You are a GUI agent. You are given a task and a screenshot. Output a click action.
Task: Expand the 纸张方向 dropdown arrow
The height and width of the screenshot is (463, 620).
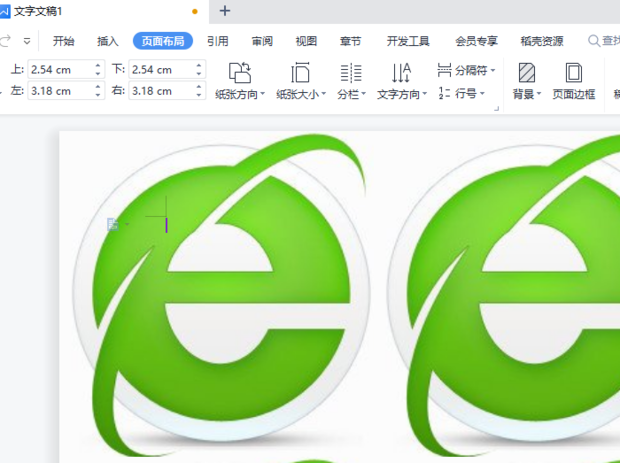pos(263,94)
